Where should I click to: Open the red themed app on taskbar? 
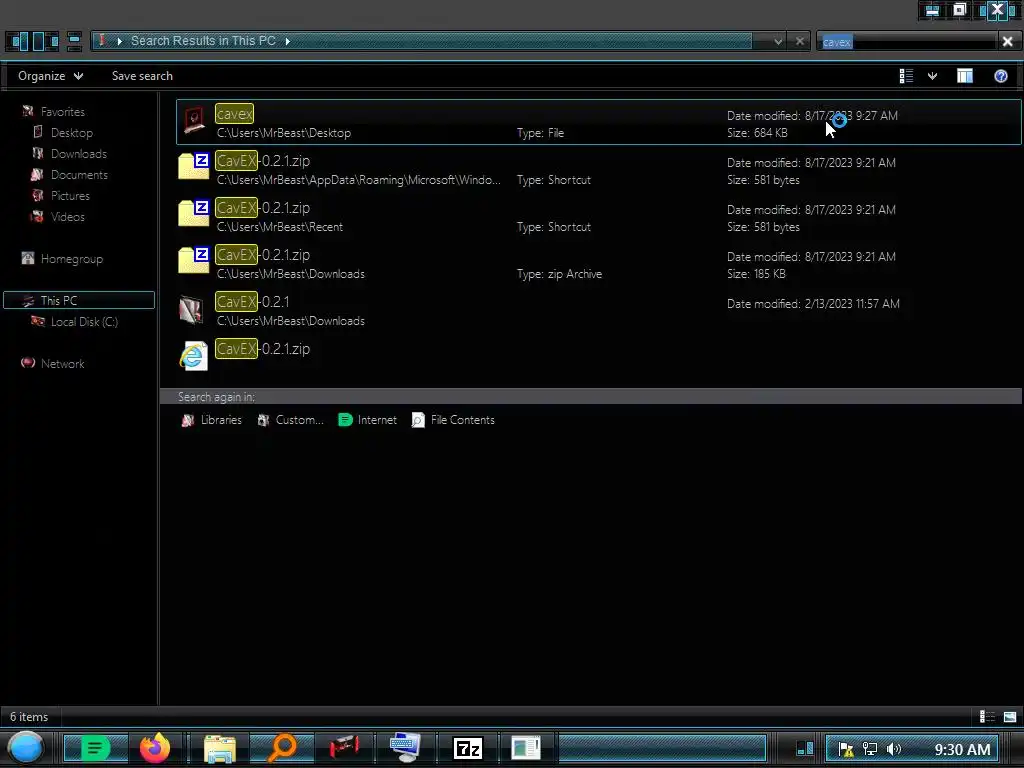[344, 748]
